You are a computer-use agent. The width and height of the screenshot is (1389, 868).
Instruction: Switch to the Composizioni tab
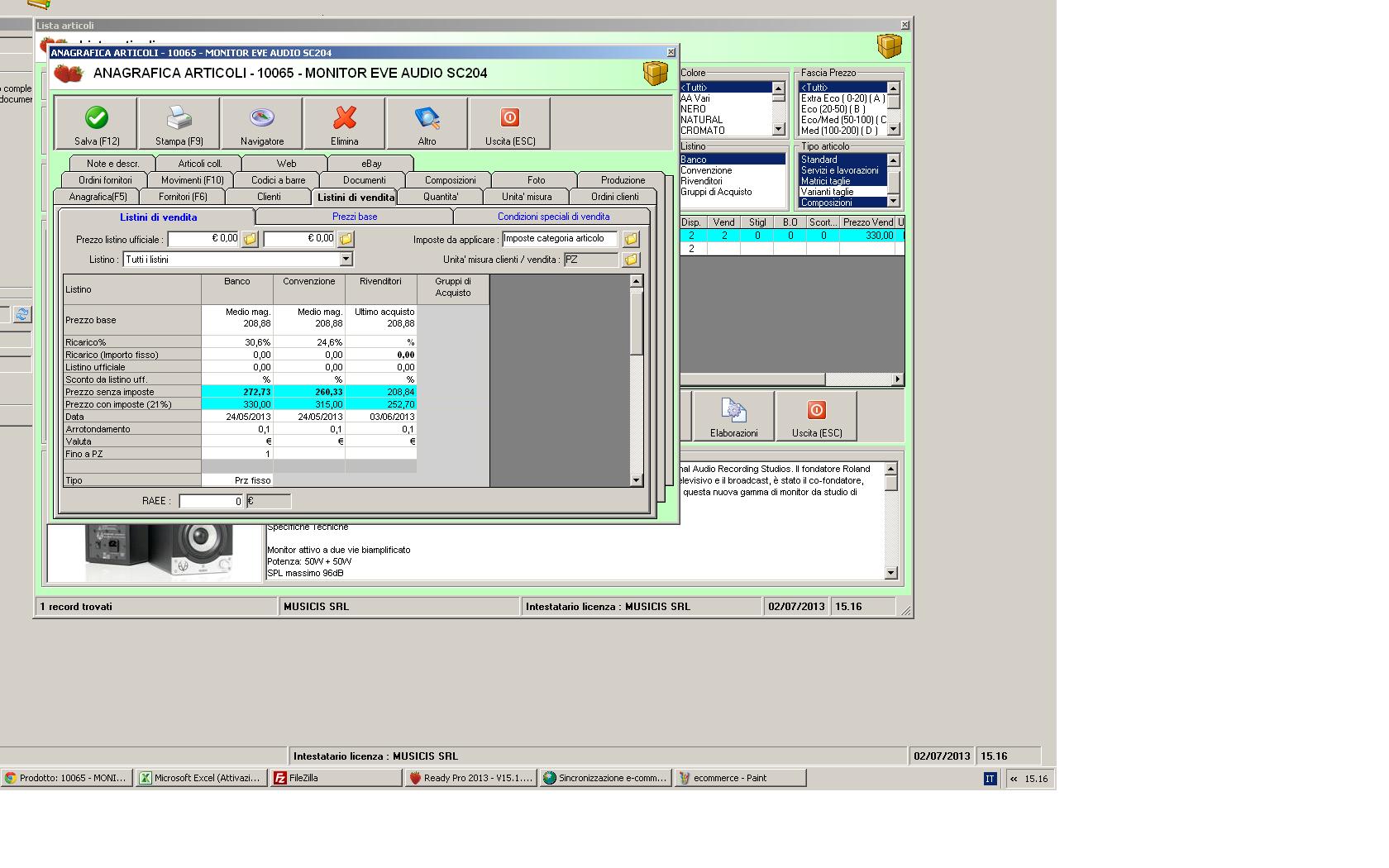coord(450,180)
